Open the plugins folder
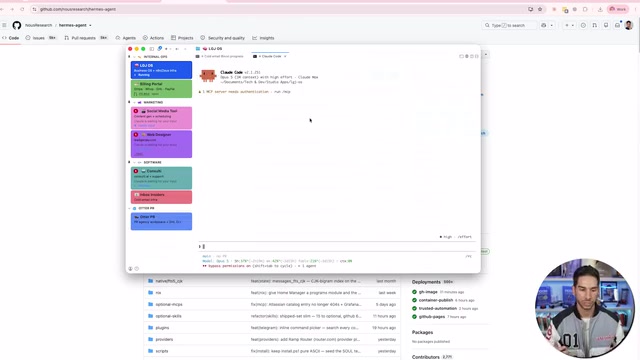 pyautogui.click(x=162, y=328)
